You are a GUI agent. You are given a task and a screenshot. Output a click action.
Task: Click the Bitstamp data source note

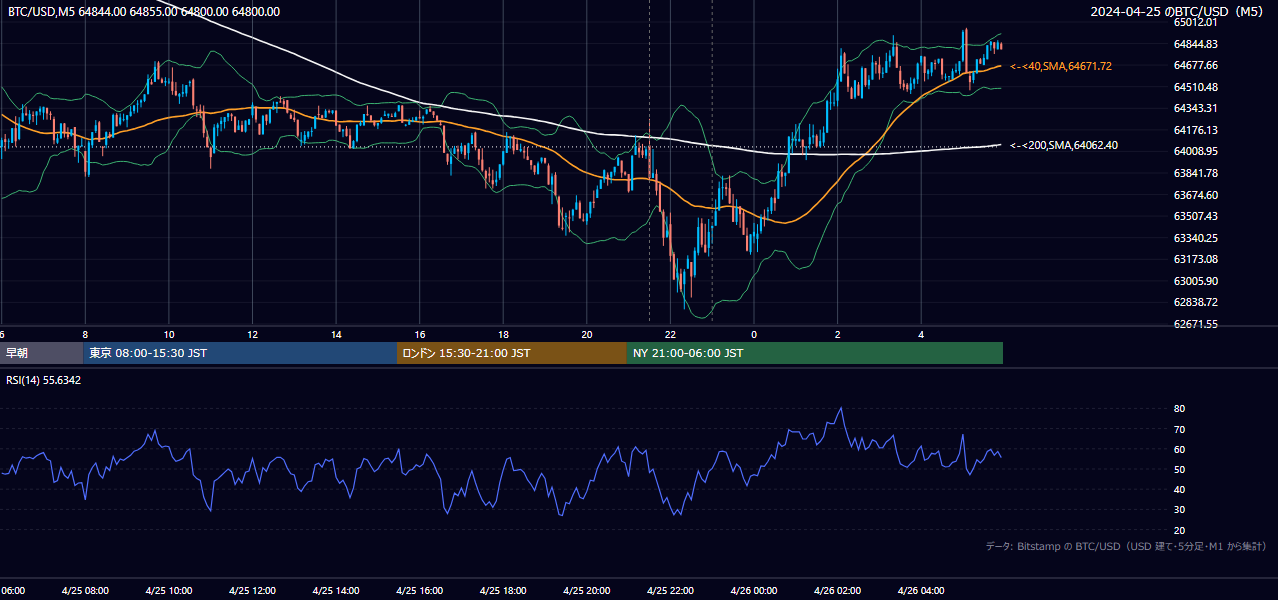pos(1126,547)
